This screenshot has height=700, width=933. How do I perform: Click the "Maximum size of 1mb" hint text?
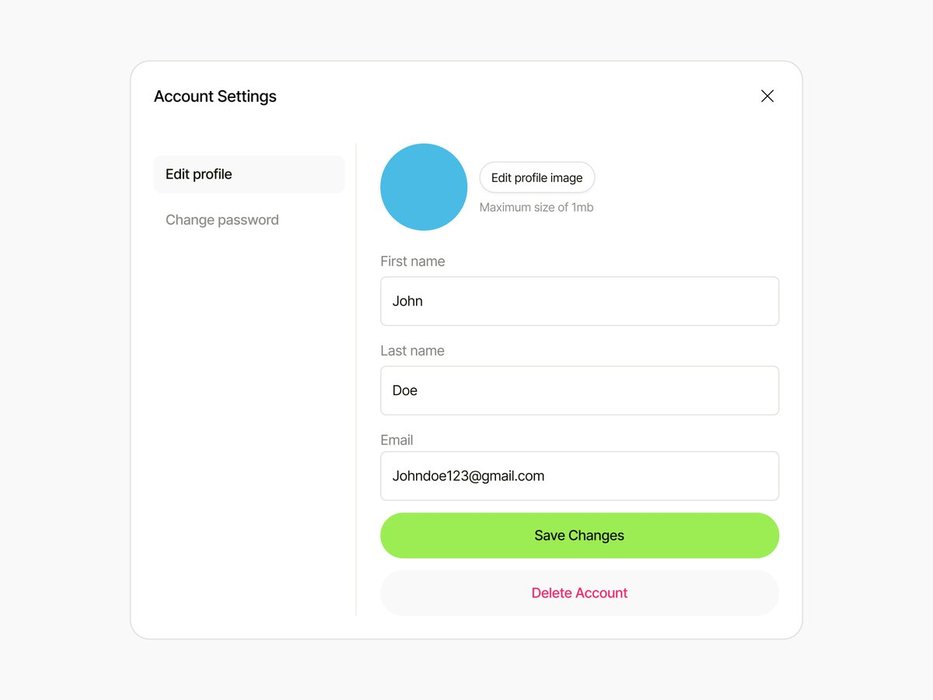coord(536,208)
